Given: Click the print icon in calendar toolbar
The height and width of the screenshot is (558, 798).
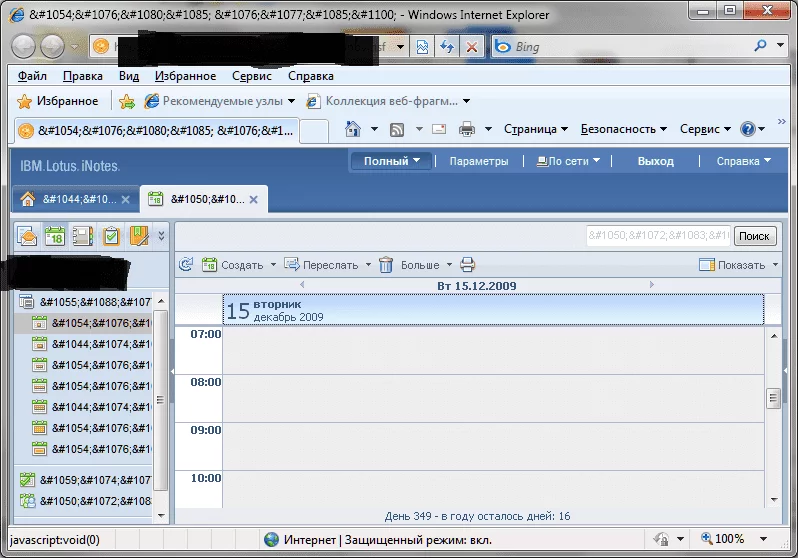Looking at the screenshot, I should 467,265.
